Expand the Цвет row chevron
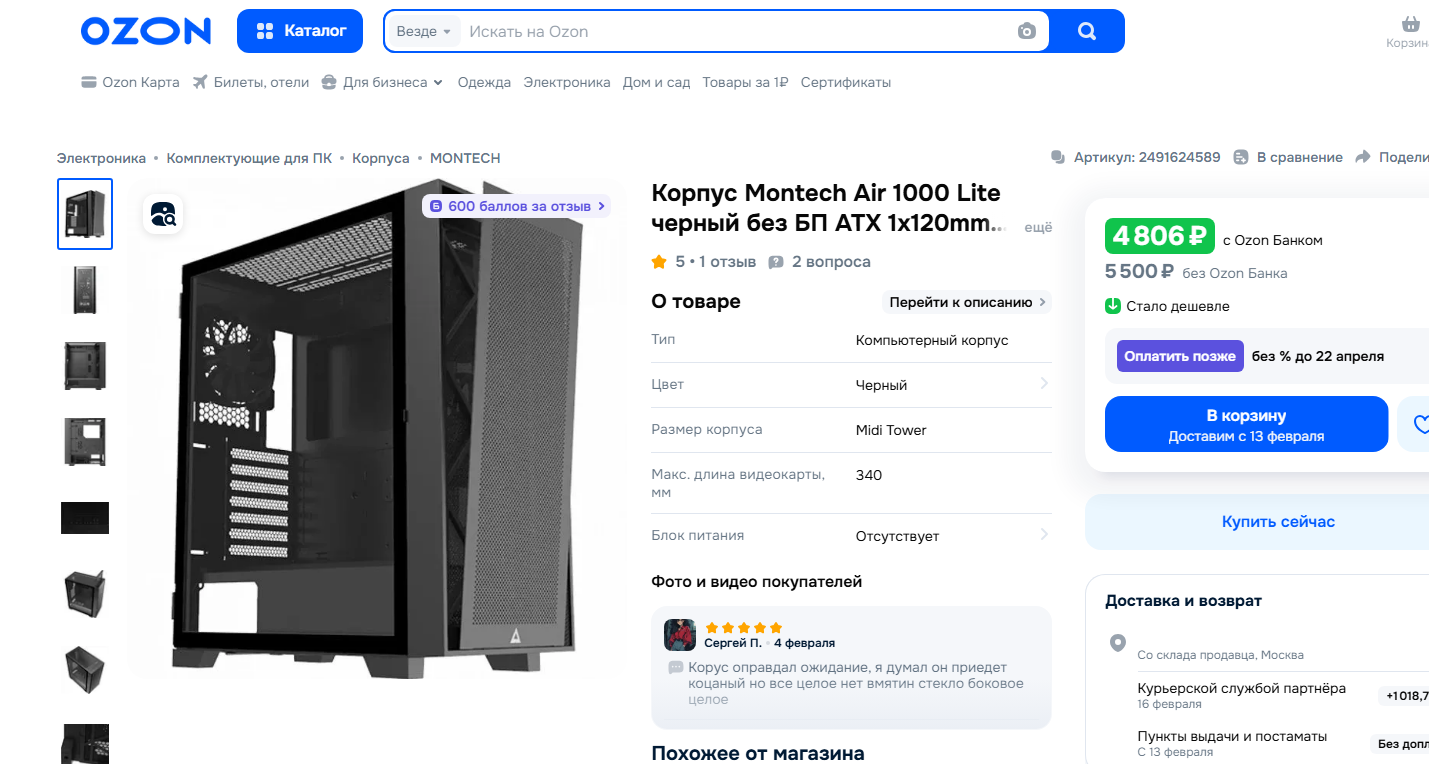Screen dimensions: 1429x764 click(x=1044, y=384)
